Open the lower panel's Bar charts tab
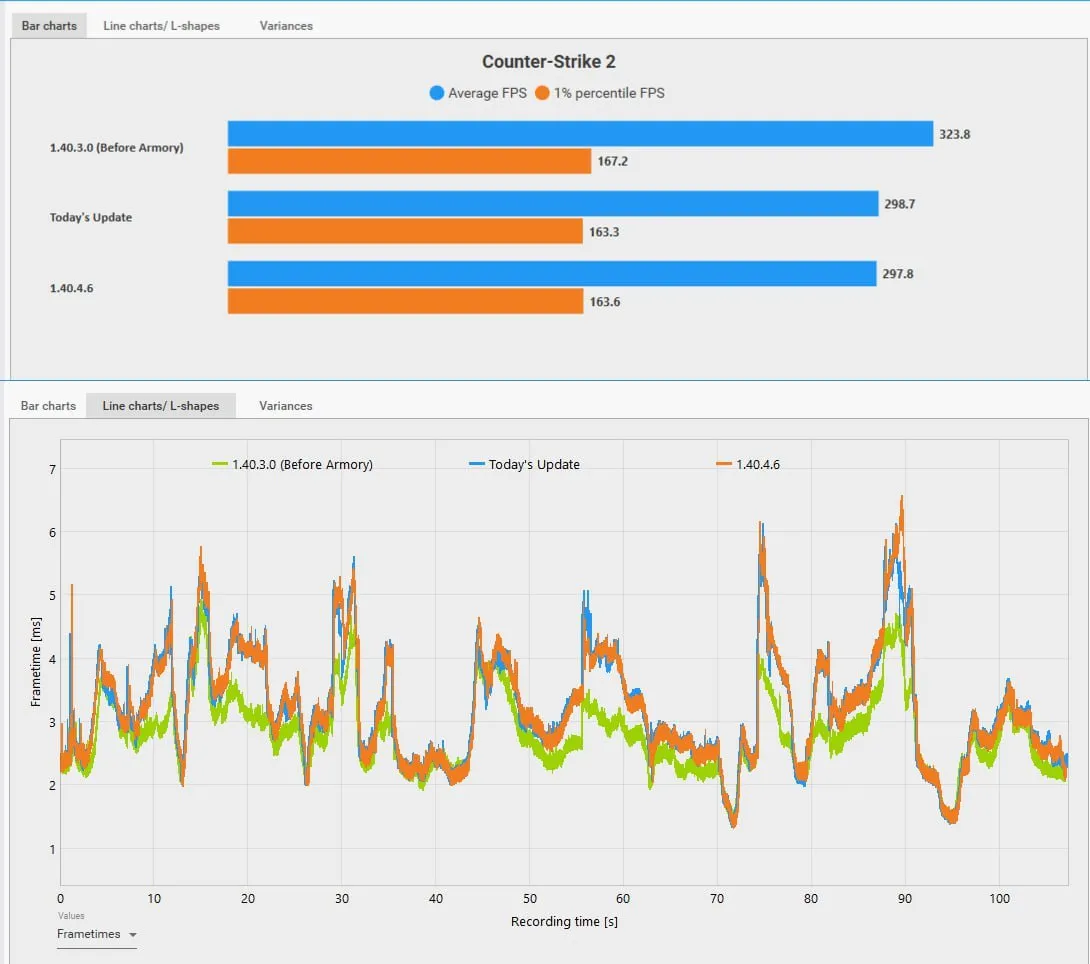Viewport: 1090px width, 964px height. (48, 406)
